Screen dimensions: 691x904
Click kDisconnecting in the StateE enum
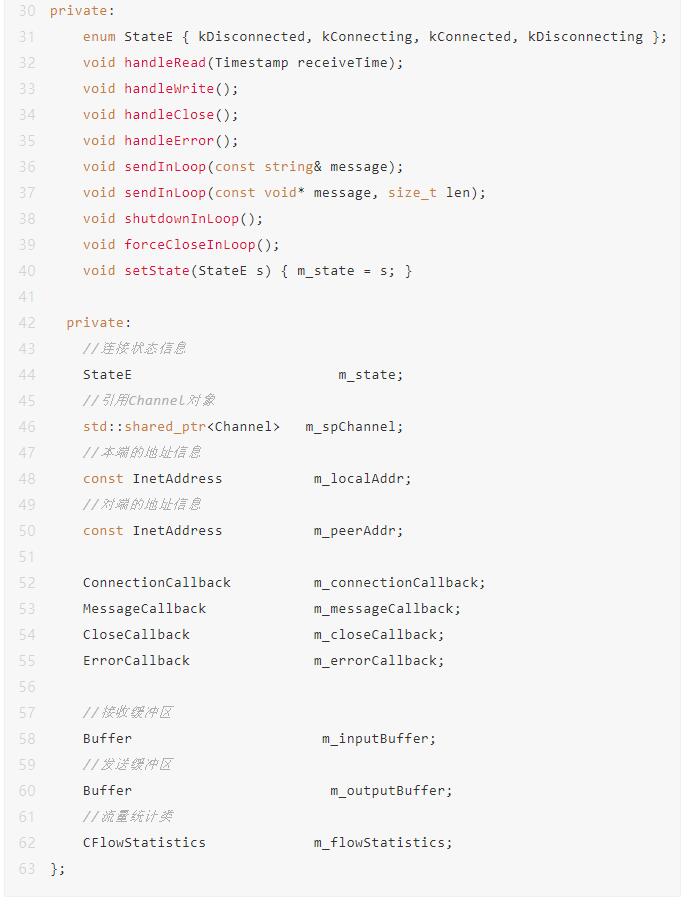[585, 37]
